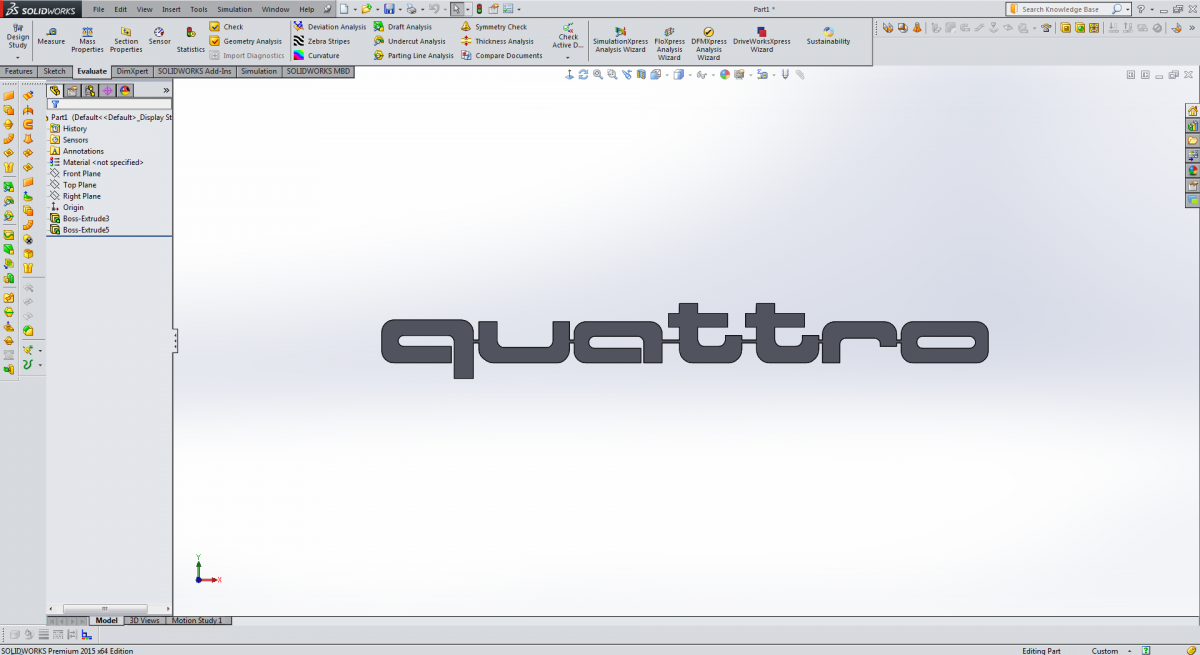The image size is (1200, 655).
Task: Click the Check tool
Action: (x=226, y=27)
